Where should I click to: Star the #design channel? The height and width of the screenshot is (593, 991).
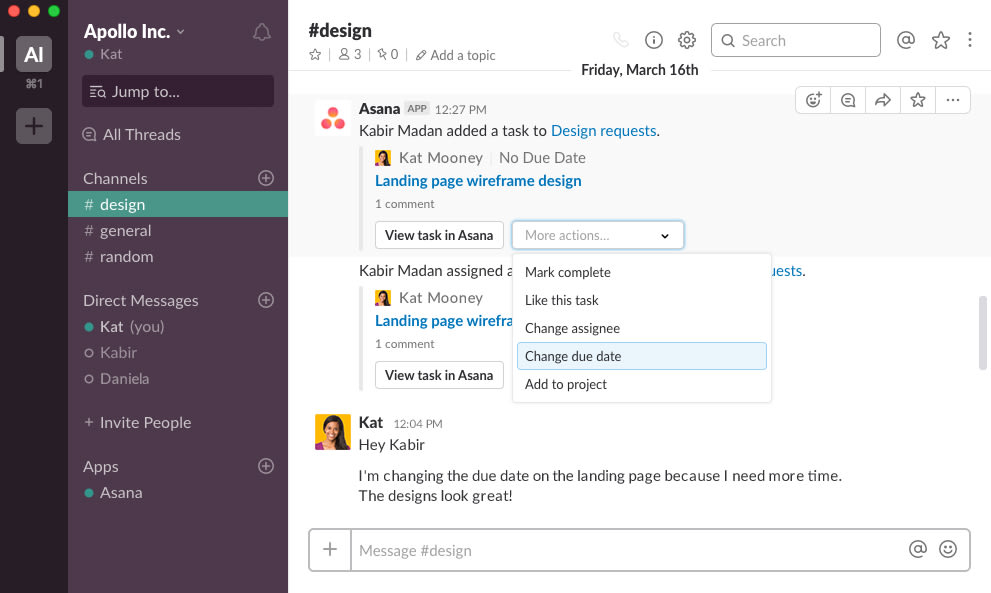(315, 55)
